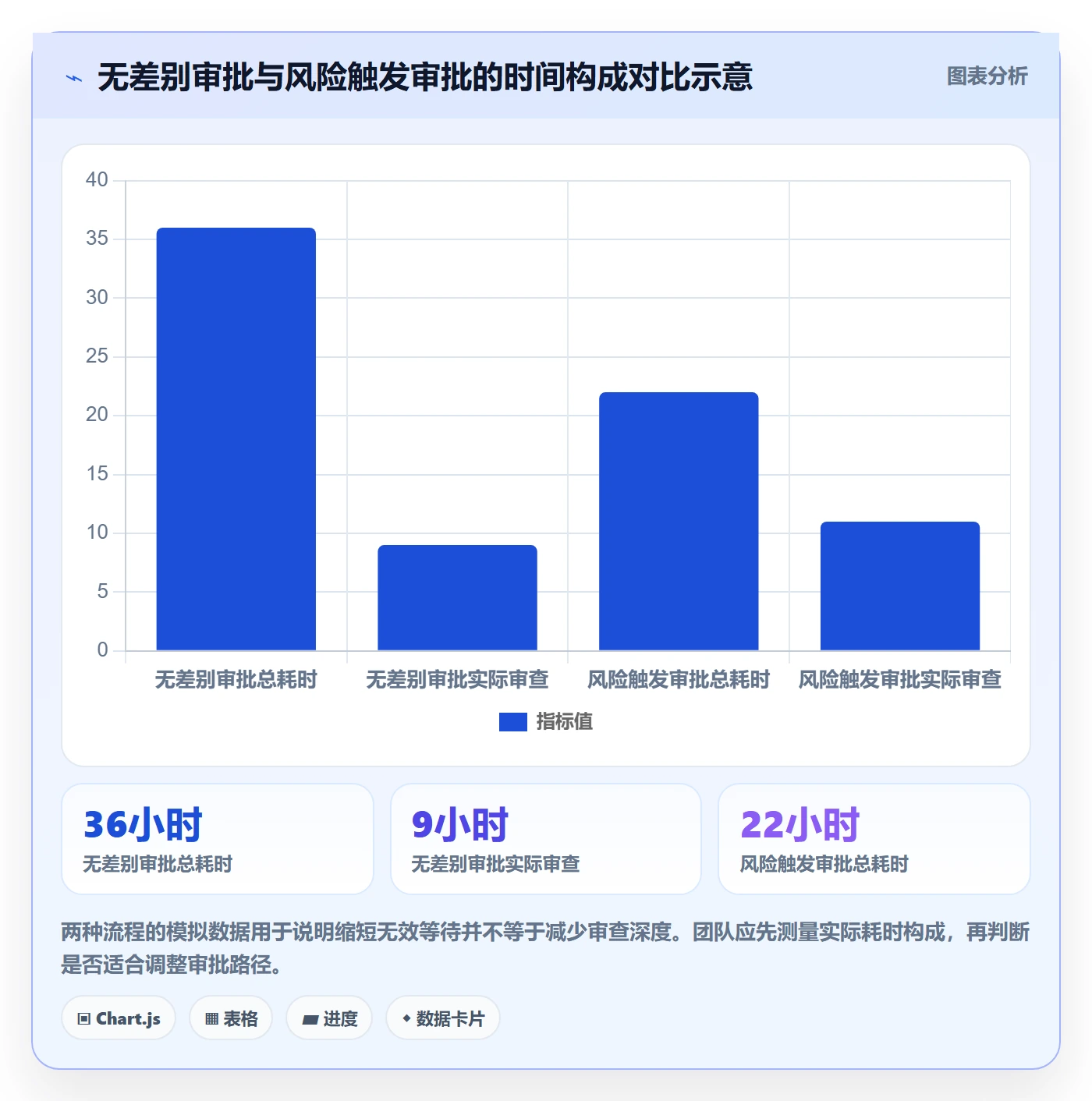Click the y-axis value 35
Image resolution: width=1092 pixels, height=1101 pixels.
tap(97, 239)
